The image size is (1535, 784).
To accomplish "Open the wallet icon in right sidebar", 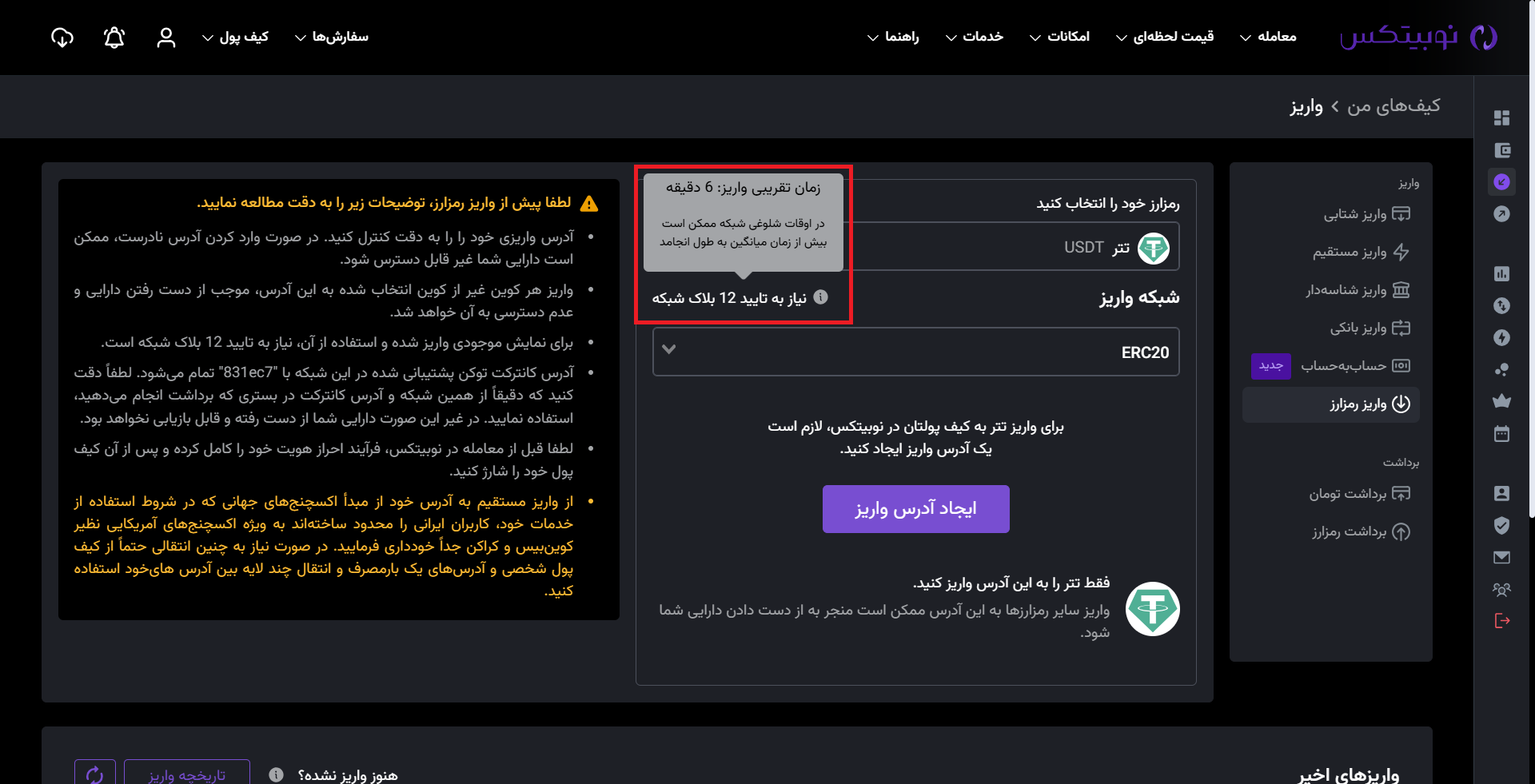I will pos(1501,150).
